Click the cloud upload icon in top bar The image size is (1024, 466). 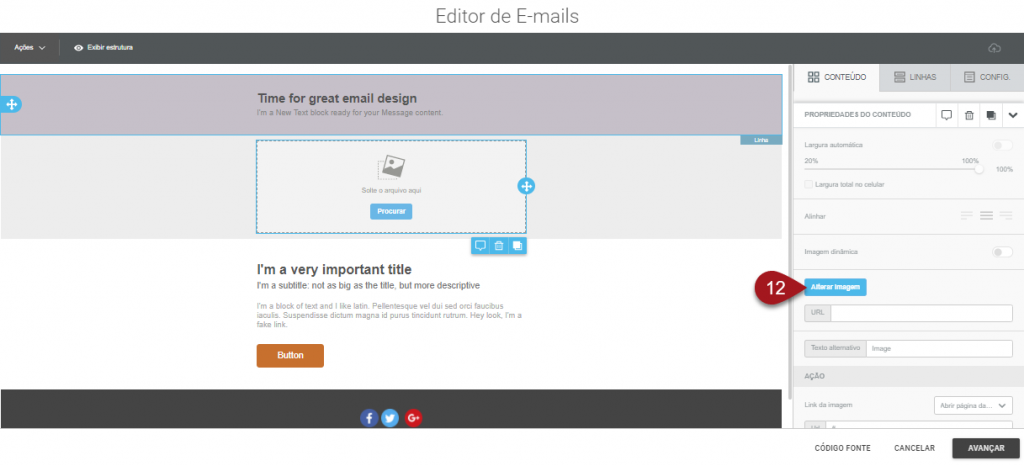click(993, 48)
